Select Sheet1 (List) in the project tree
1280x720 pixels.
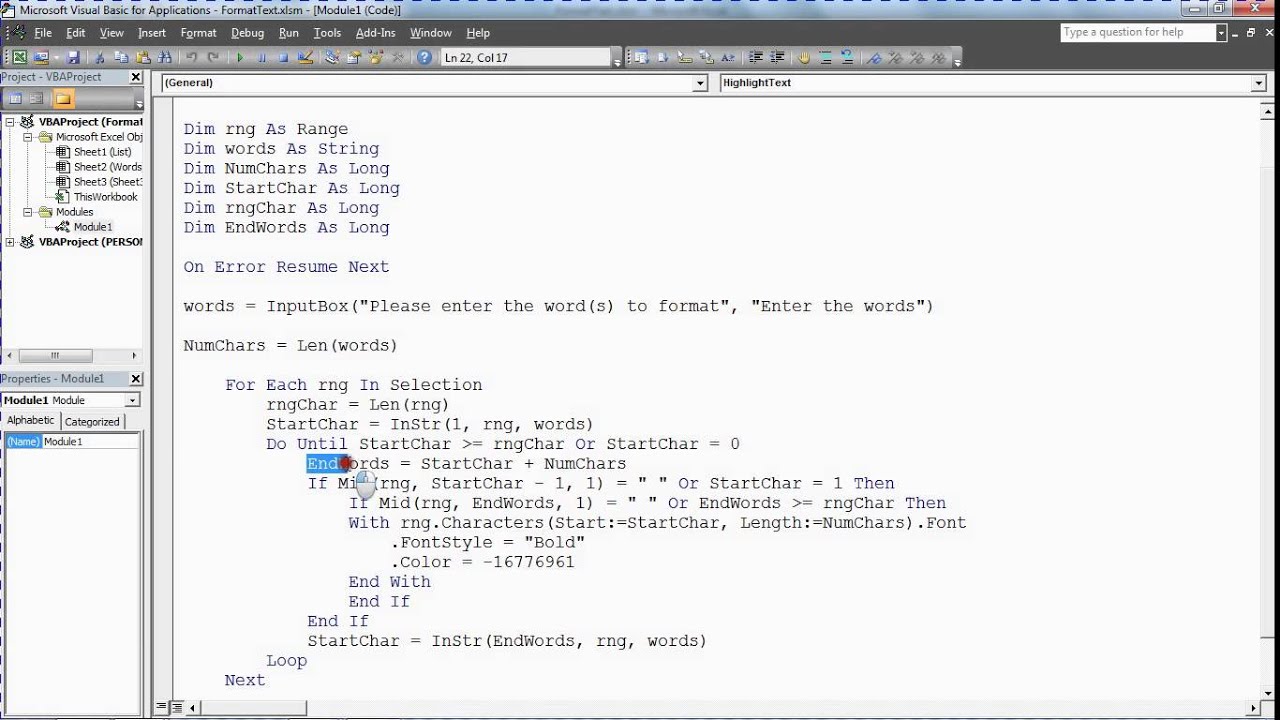[101, 152]
